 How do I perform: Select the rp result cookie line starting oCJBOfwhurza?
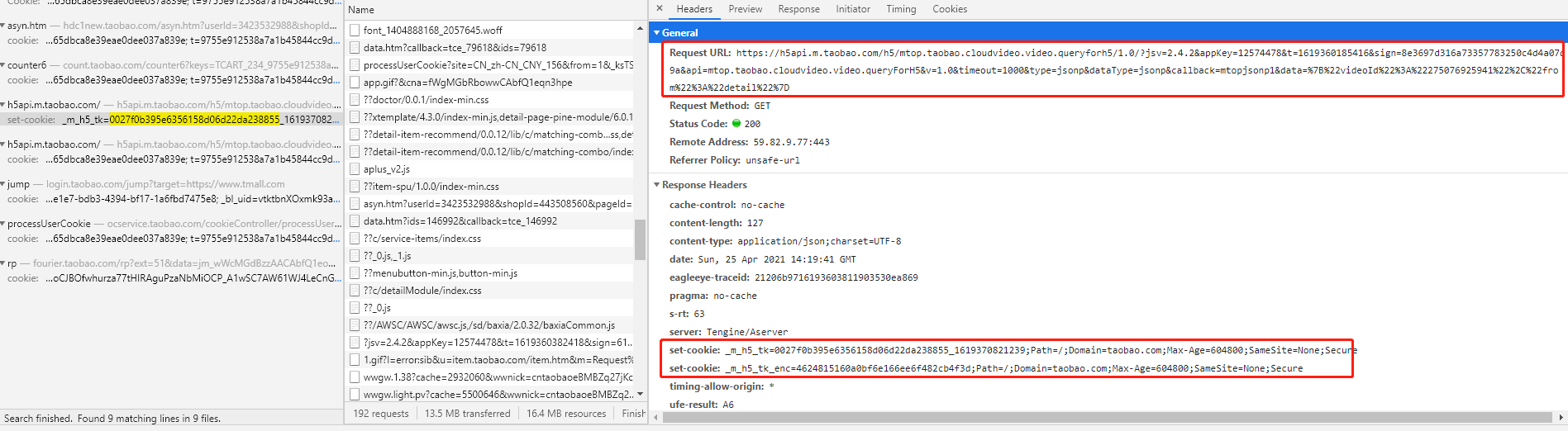click(171, 278)
